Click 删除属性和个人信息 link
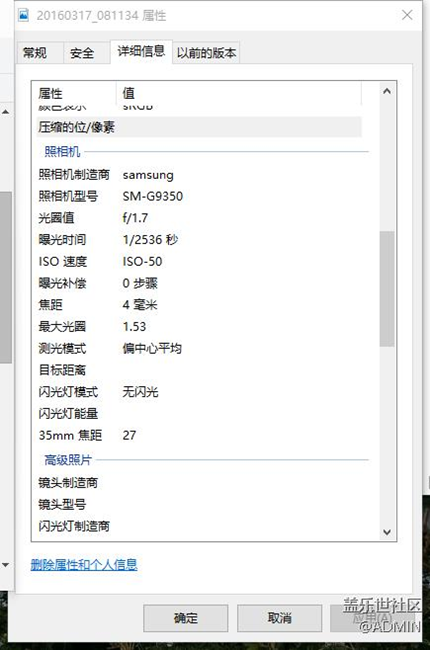Viewport: 430px width, 650px height. pos(84,564)
